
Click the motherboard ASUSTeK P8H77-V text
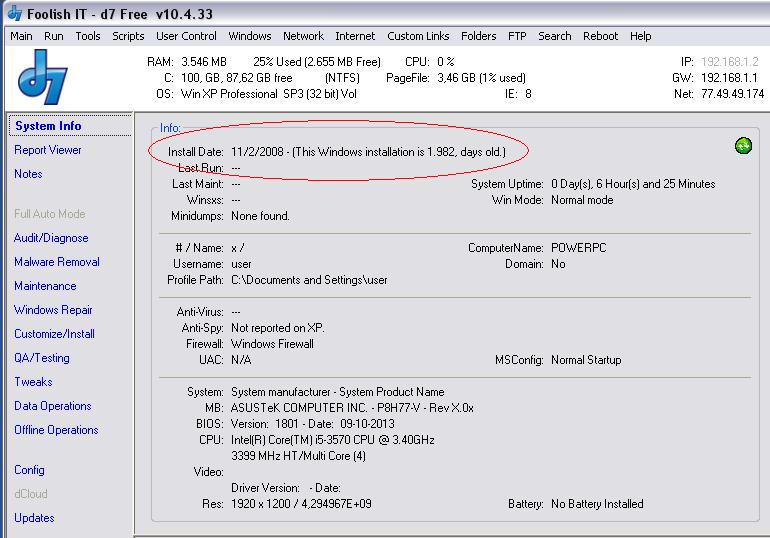coord(352,408)
